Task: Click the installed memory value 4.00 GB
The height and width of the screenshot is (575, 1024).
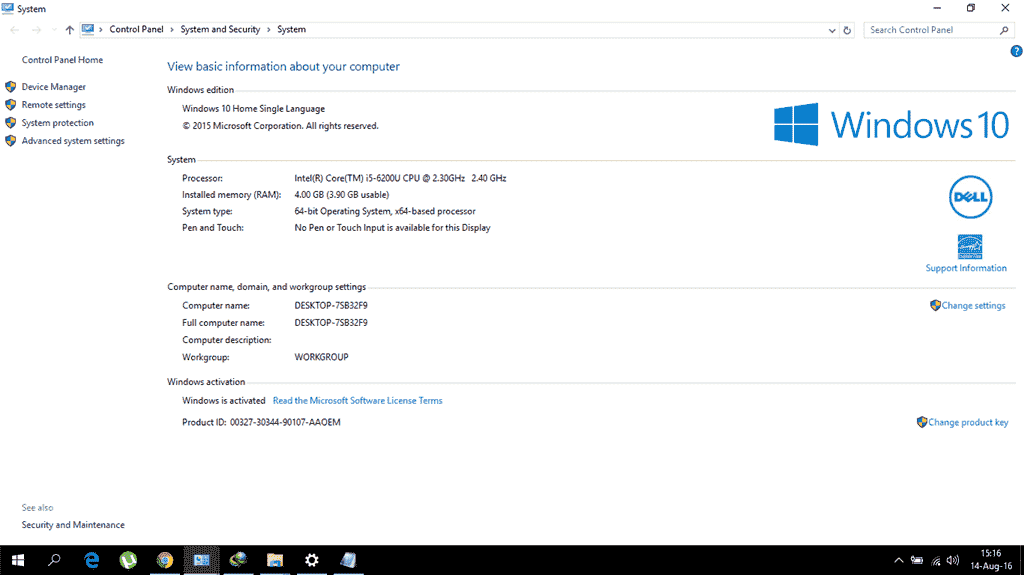Action: (341, 195)
